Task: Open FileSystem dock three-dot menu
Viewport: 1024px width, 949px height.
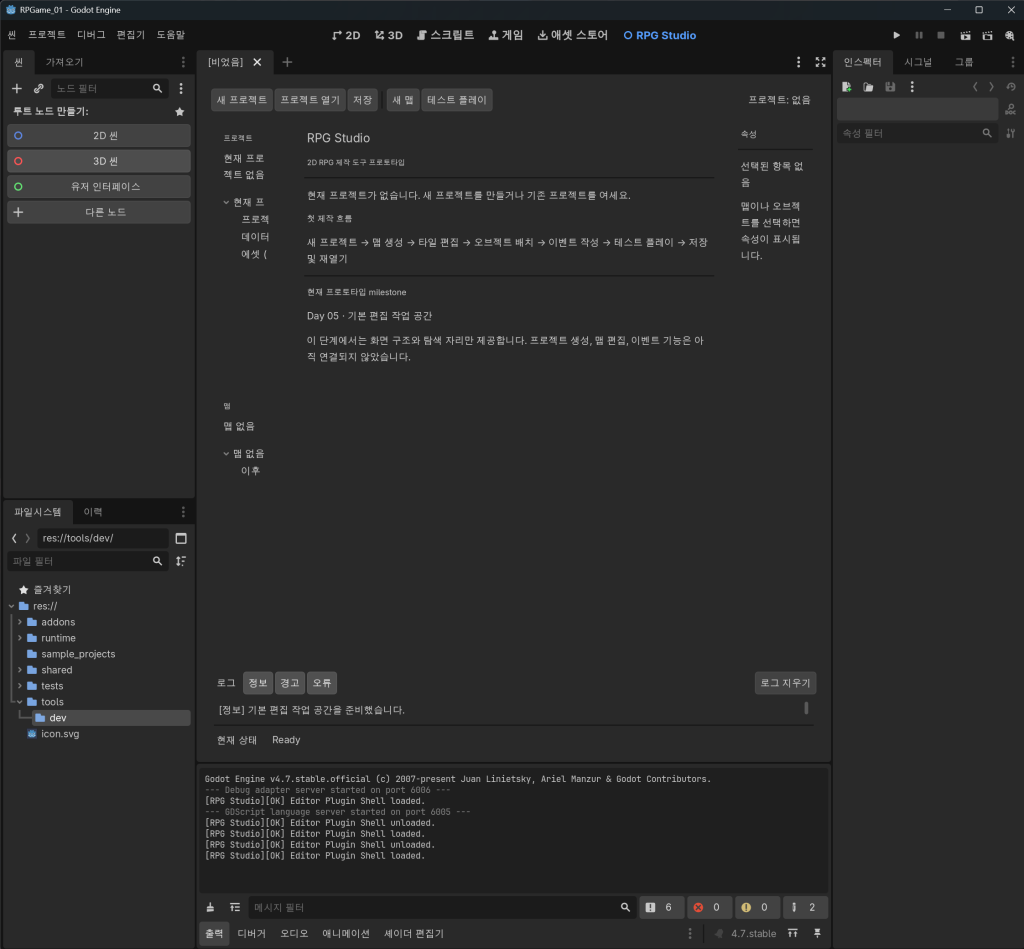Action: 183,512
